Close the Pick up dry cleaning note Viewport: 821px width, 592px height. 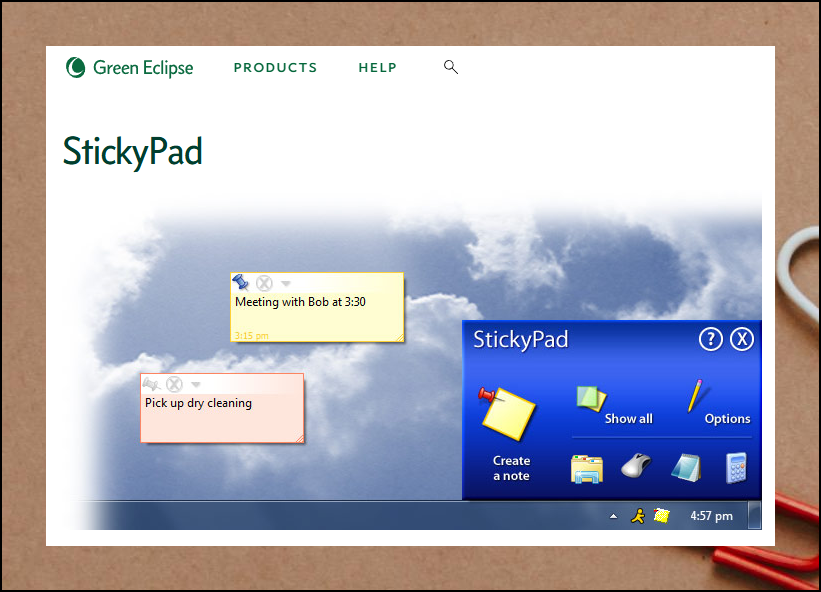(x=174, y=384)
